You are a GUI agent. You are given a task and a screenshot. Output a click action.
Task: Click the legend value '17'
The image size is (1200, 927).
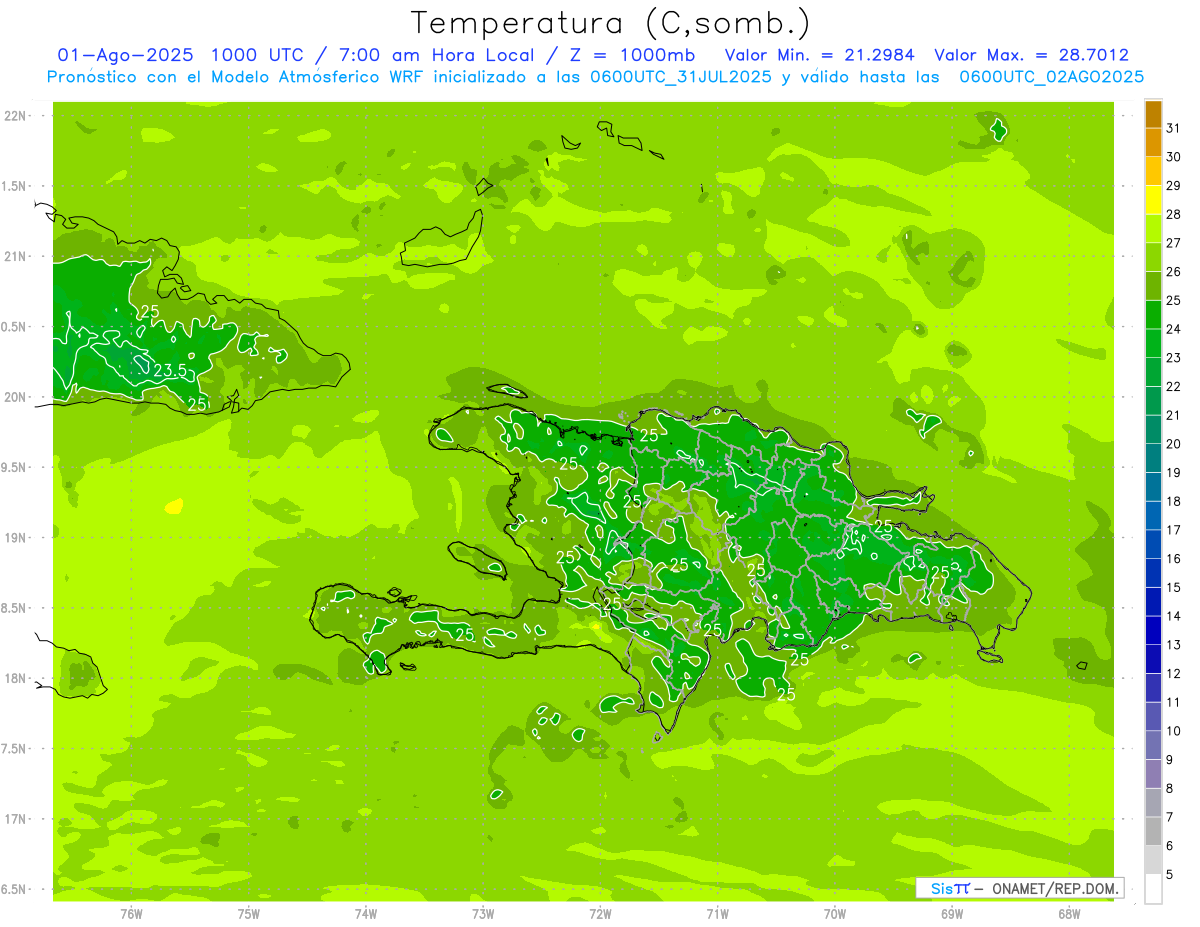(x=1174, y=530)
